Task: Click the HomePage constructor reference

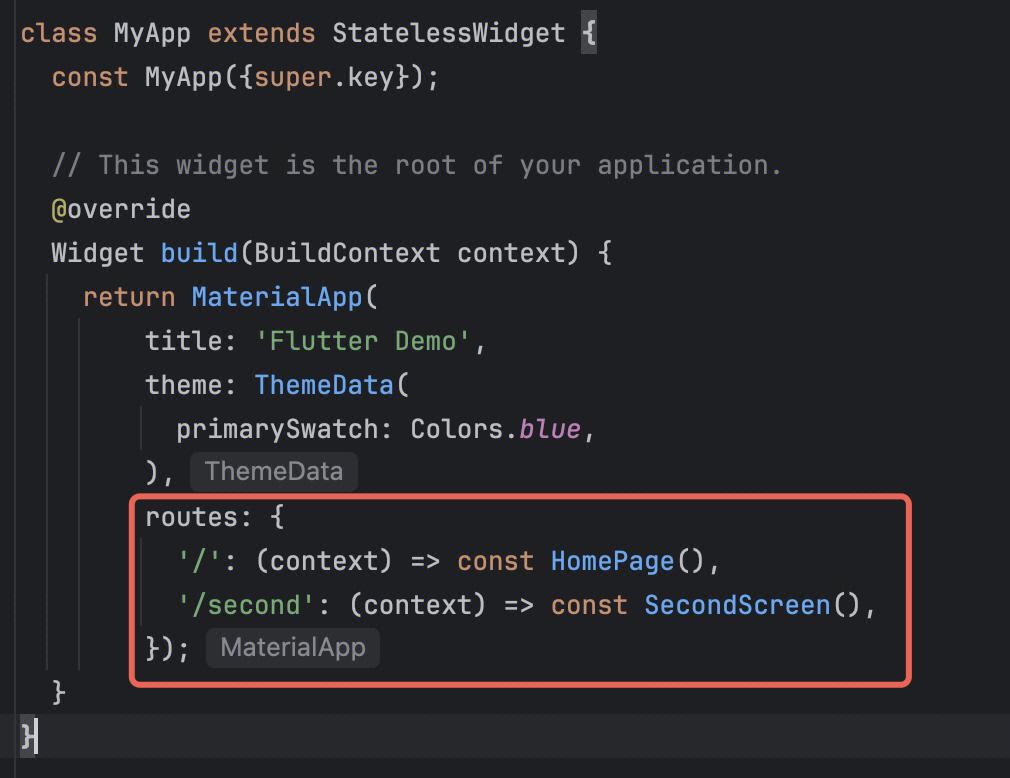Action: point(612,561)
